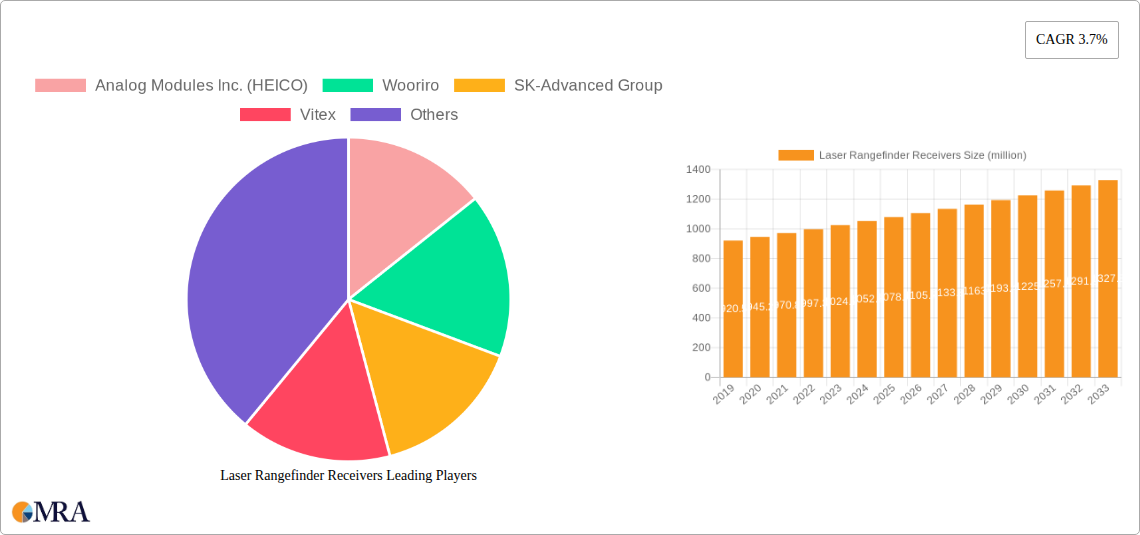Viewport: 1140px width, 535px height.
Task: Click the 'SK-Advanced Group' legend label
Action: pyautogui.click(x=588, y=86)
